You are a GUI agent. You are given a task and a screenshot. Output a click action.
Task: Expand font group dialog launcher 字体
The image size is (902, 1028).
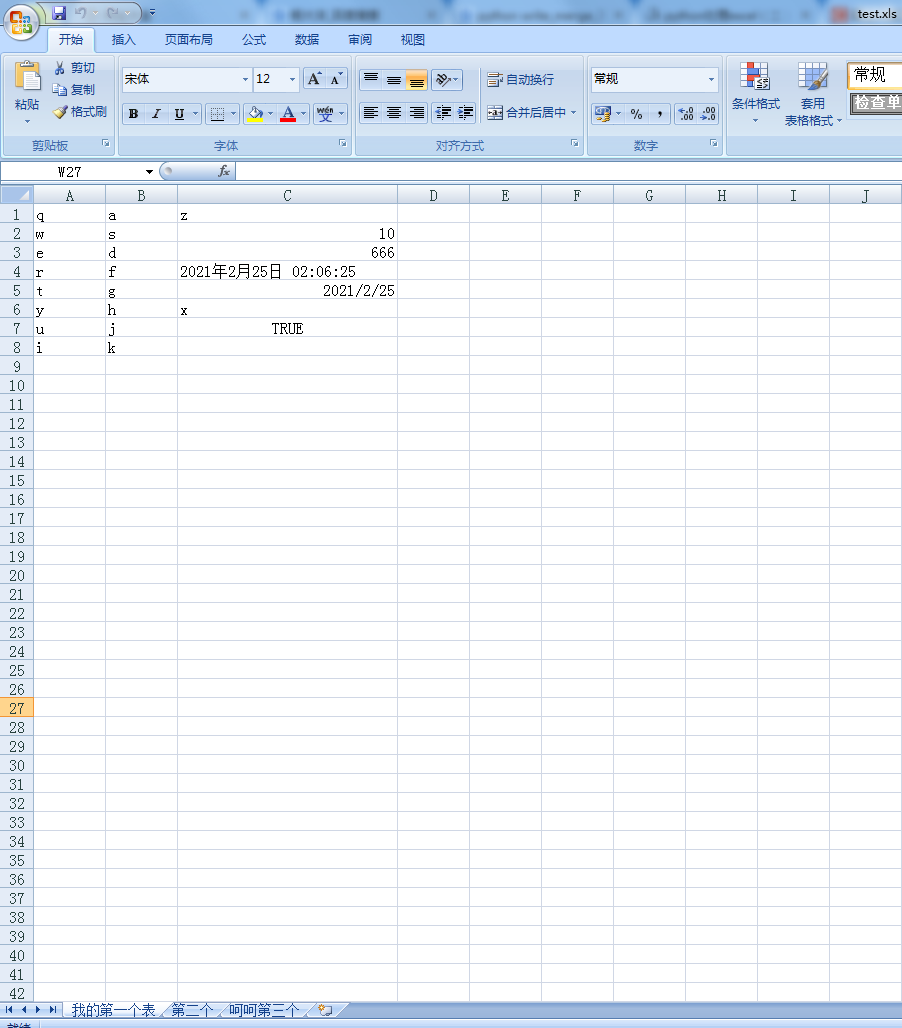(342, 143)
